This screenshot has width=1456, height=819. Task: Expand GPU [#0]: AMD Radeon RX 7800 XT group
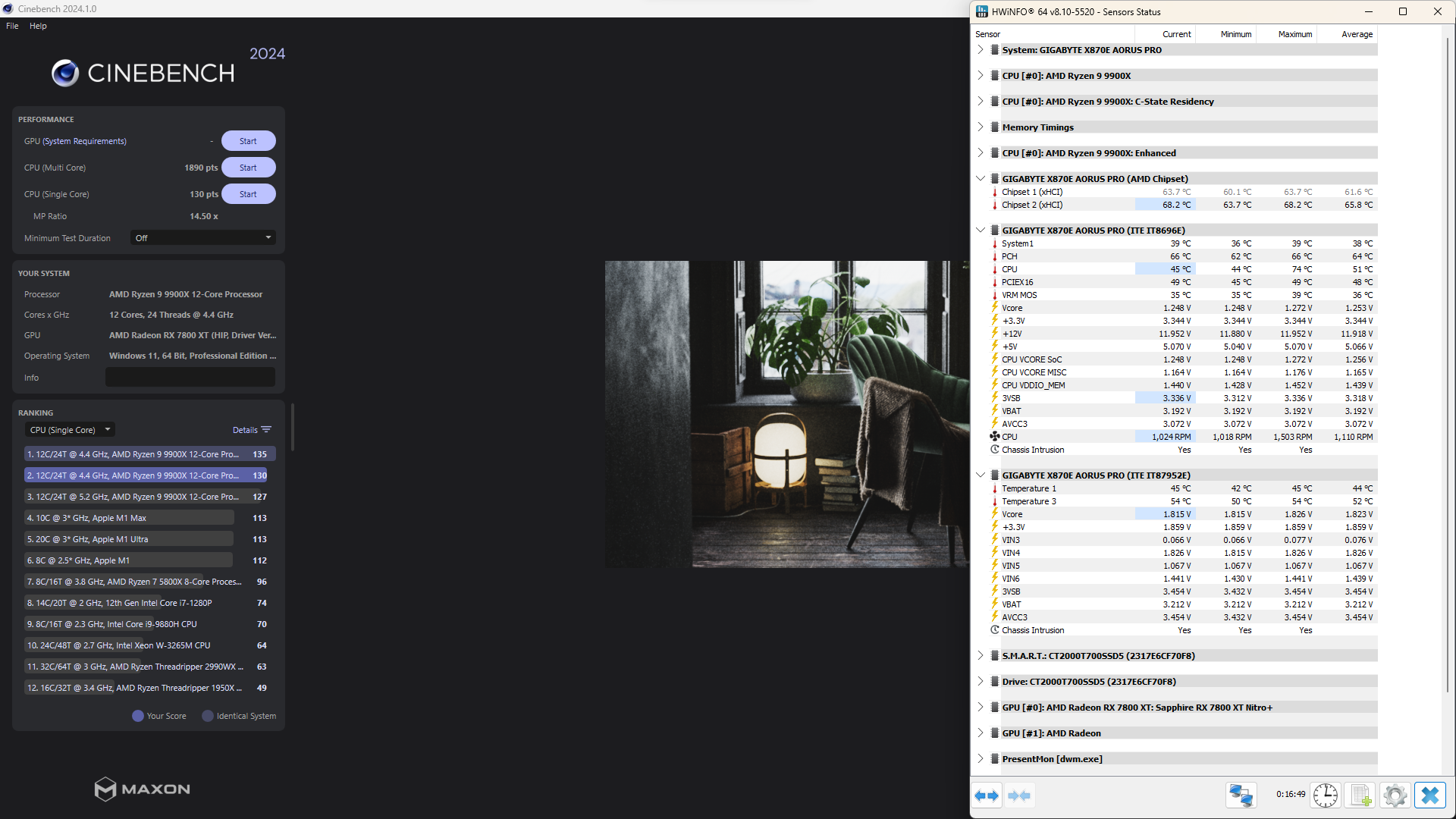pyautogui.click(x=980, y=708)
